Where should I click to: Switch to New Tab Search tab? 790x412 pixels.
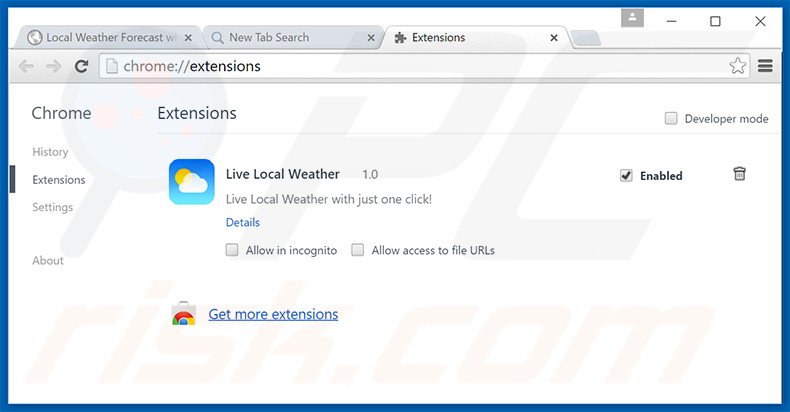click(292, 38)
